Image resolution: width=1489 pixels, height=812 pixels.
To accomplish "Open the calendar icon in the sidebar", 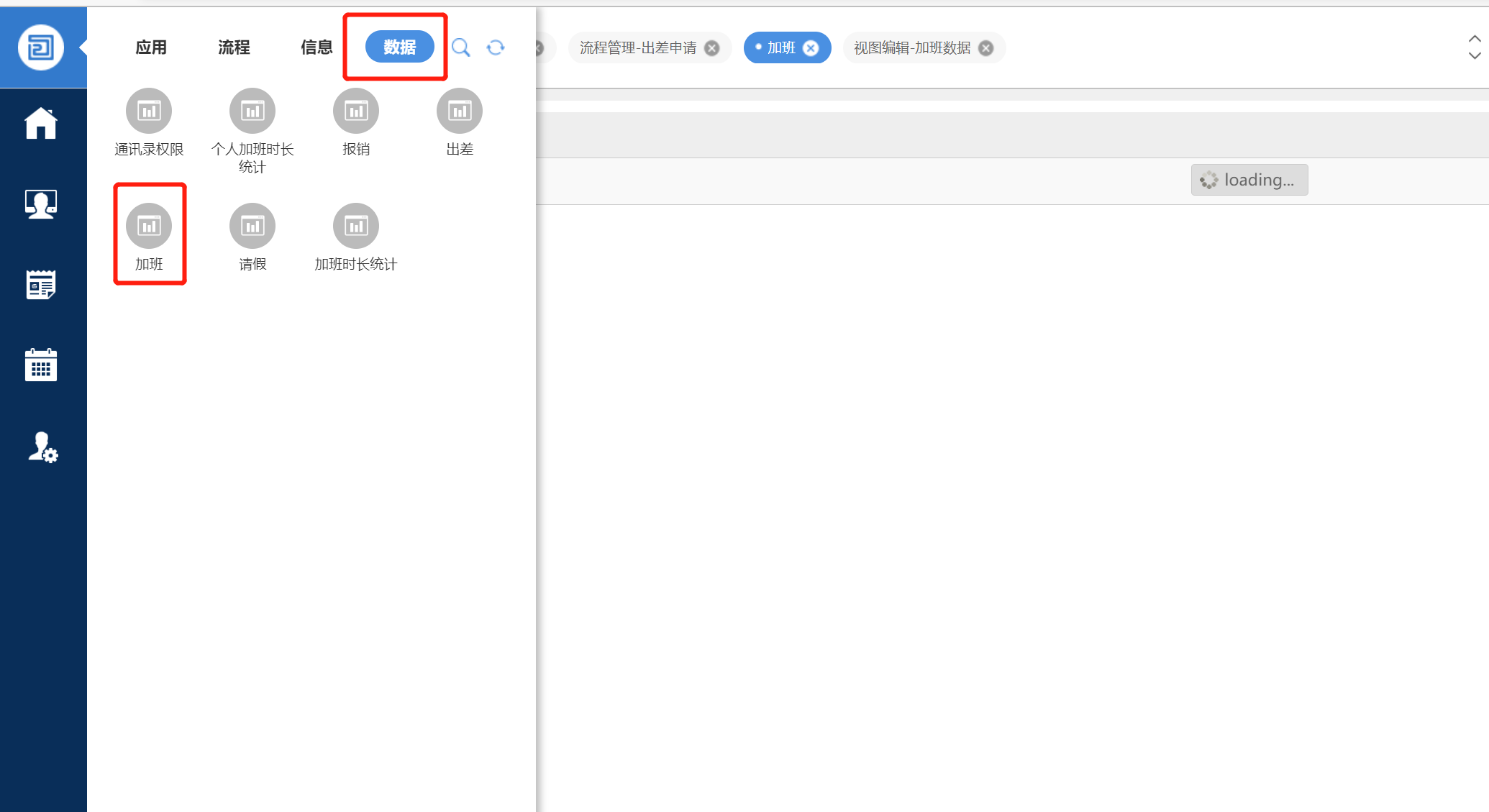I will [41, 365].
